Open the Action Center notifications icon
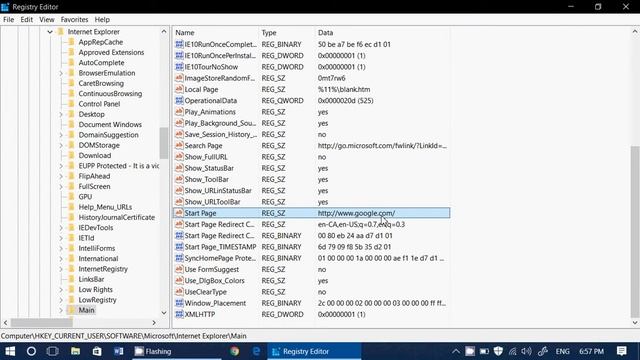The height and width of the screenshot is (360, 640). click(622, 351)
